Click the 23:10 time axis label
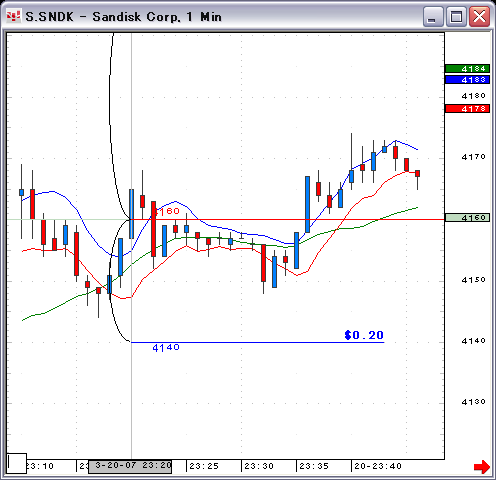This screenshot has width=496, height=480. click(x=40, y=466)
